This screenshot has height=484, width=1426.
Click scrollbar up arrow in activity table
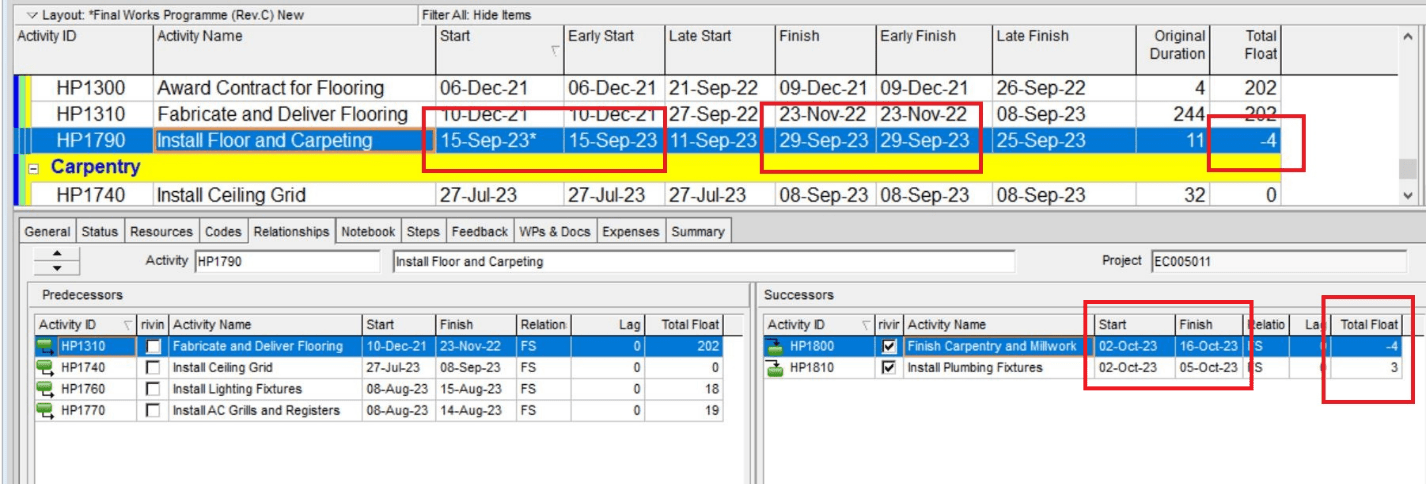pos(1407,35)
